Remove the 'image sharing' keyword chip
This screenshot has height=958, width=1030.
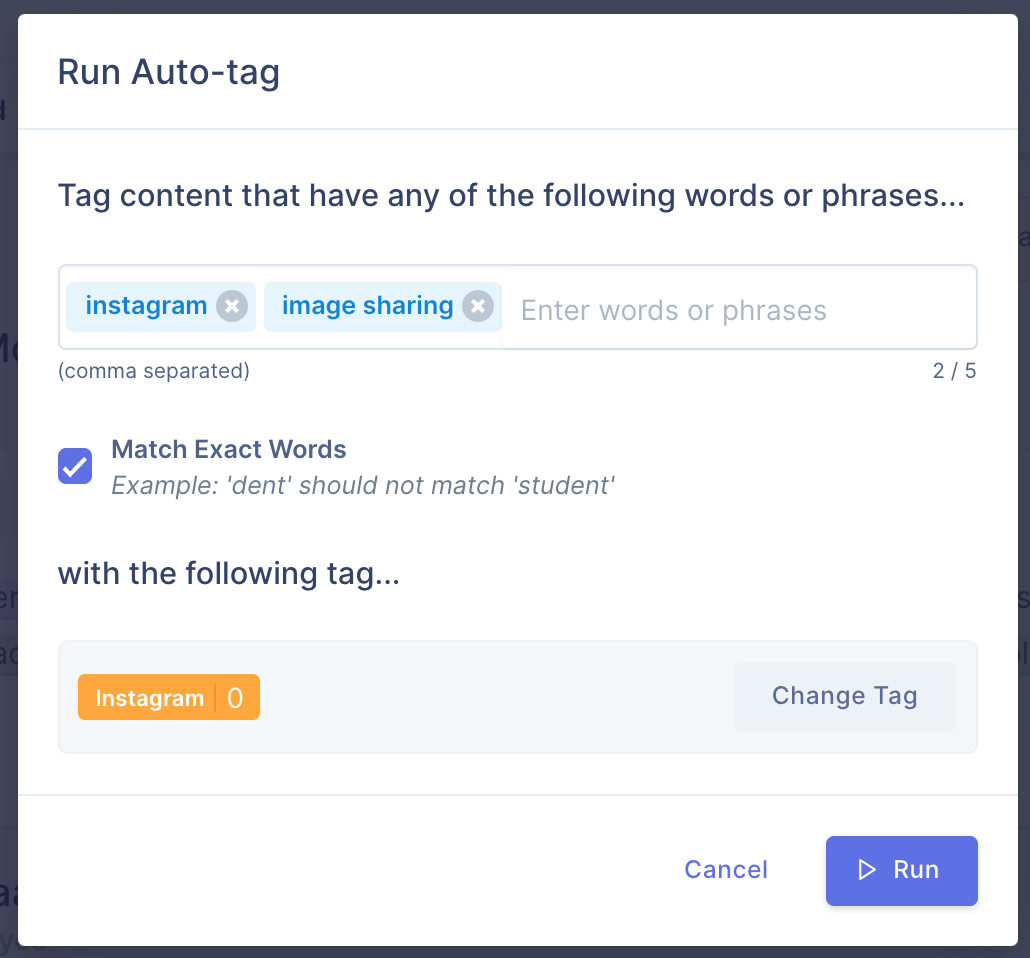[x=478, y=306]
